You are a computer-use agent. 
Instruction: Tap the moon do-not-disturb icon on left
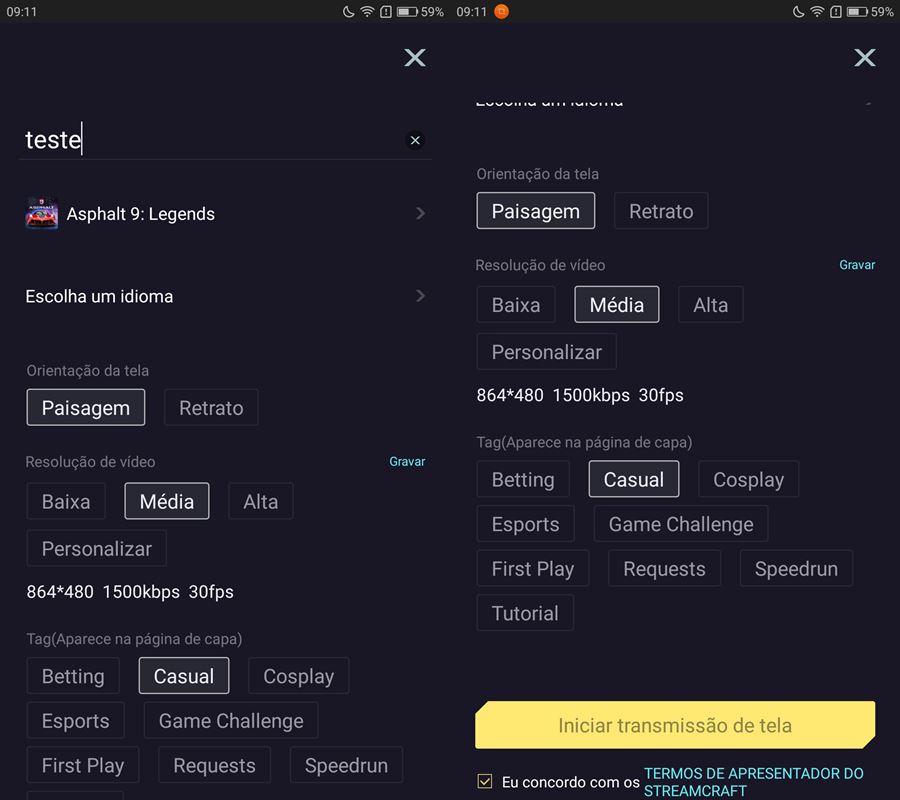point(348,11)
